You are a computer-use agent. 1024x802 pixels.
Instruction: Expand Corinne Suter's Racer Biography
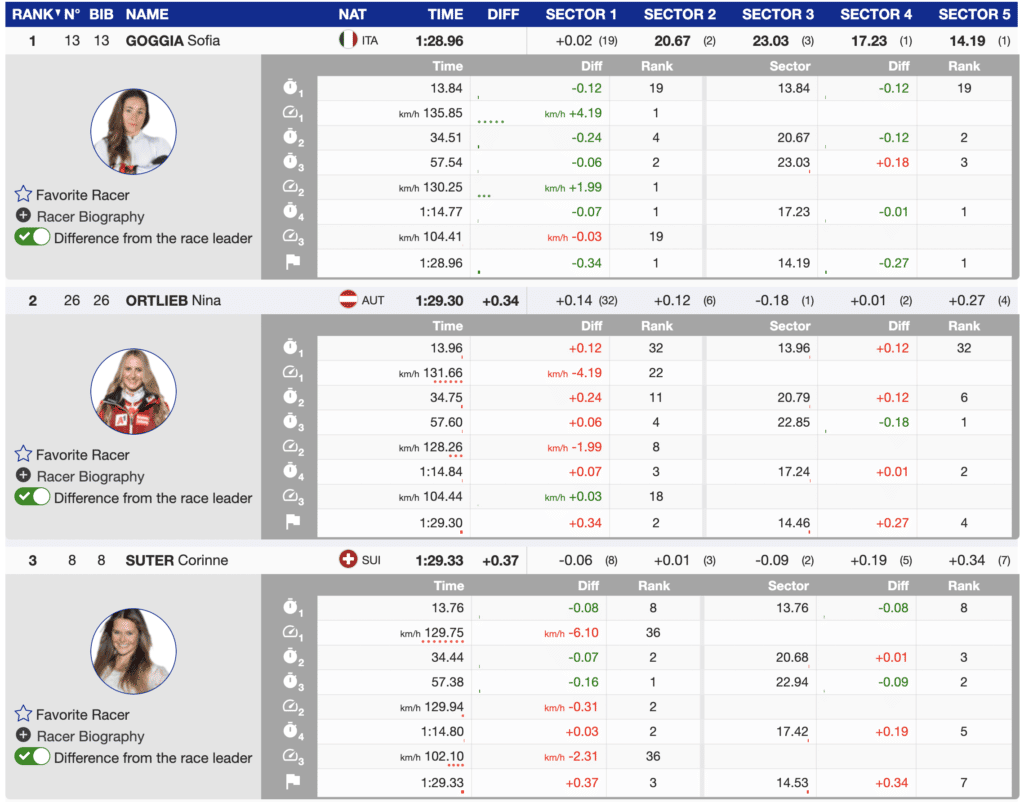pos(23,735)
